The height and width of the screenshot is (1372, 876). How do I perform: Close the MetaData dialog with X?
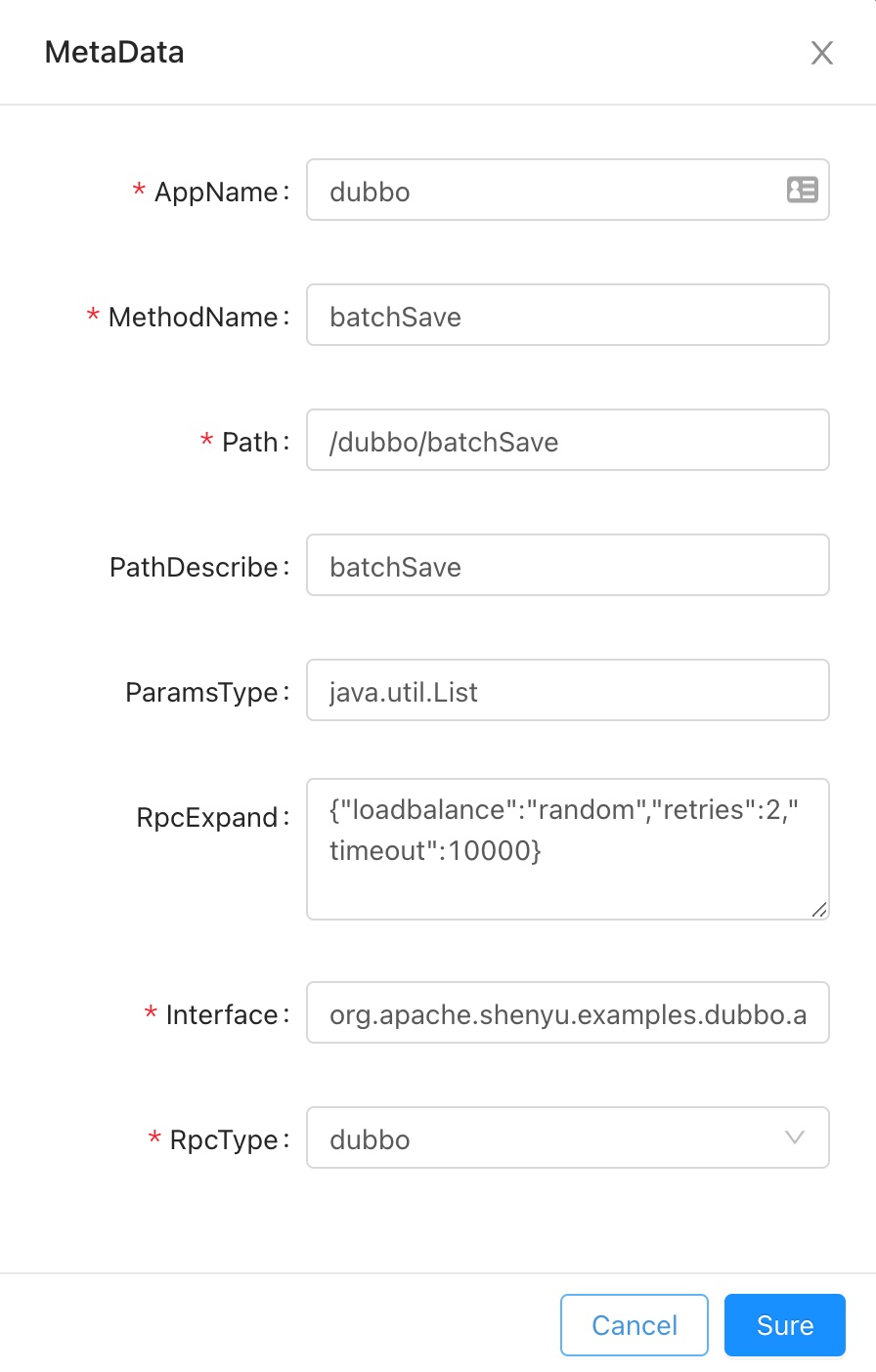coord(821,53)
